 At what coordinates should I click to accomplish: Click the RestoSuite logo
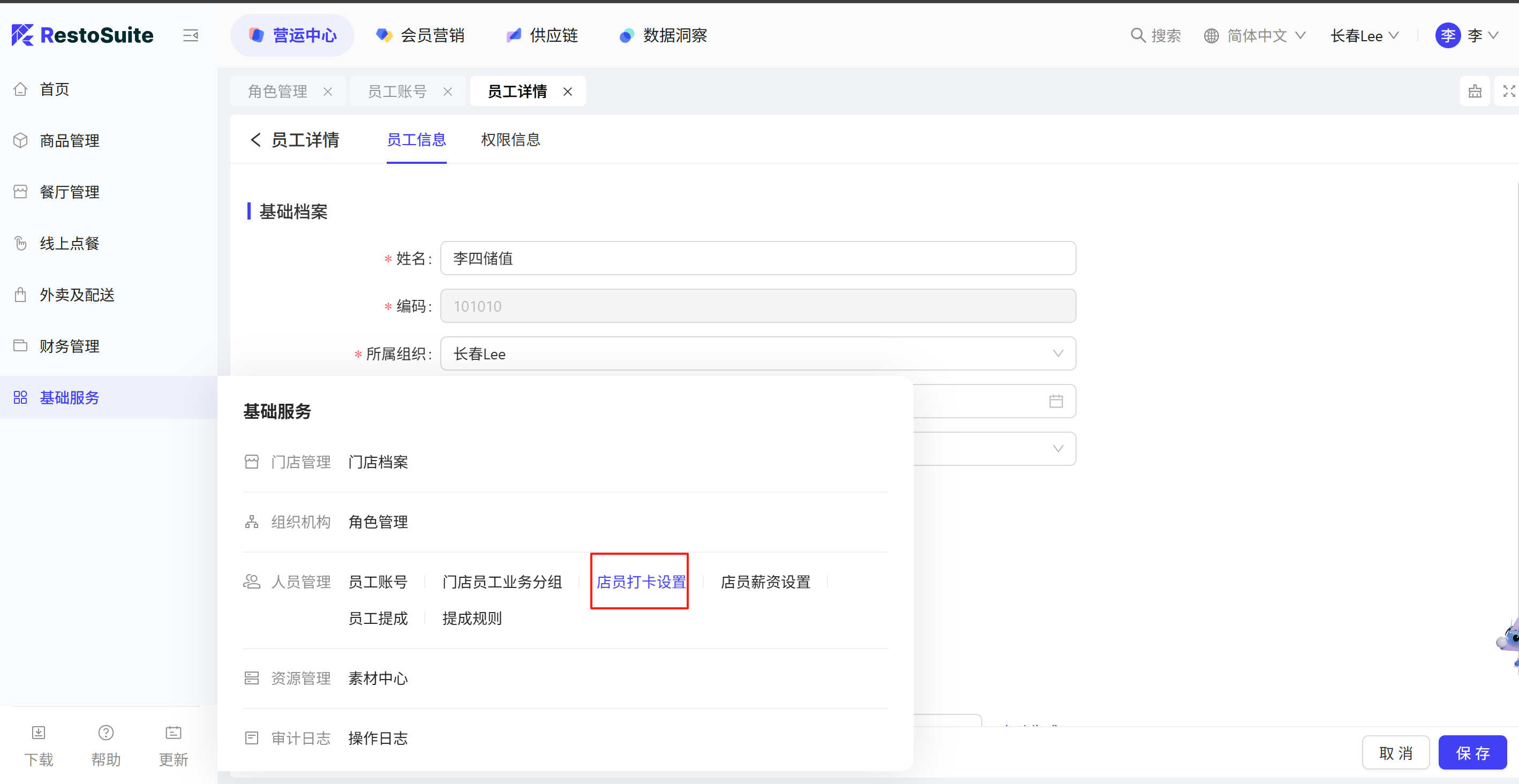pyautogui.click(x=82, y=35)
